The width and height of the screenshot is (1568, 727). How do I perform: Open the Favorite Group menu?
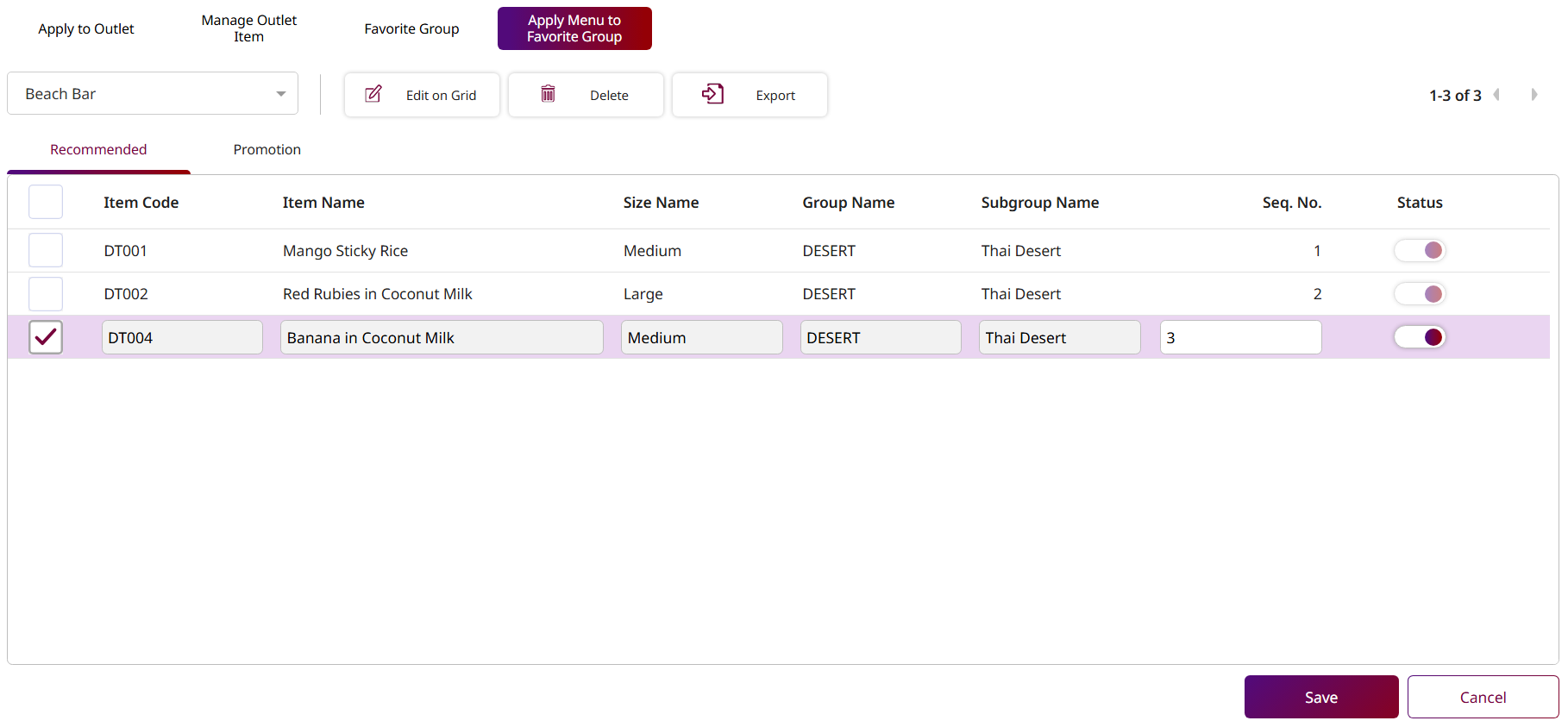click(x=411, y=28)
